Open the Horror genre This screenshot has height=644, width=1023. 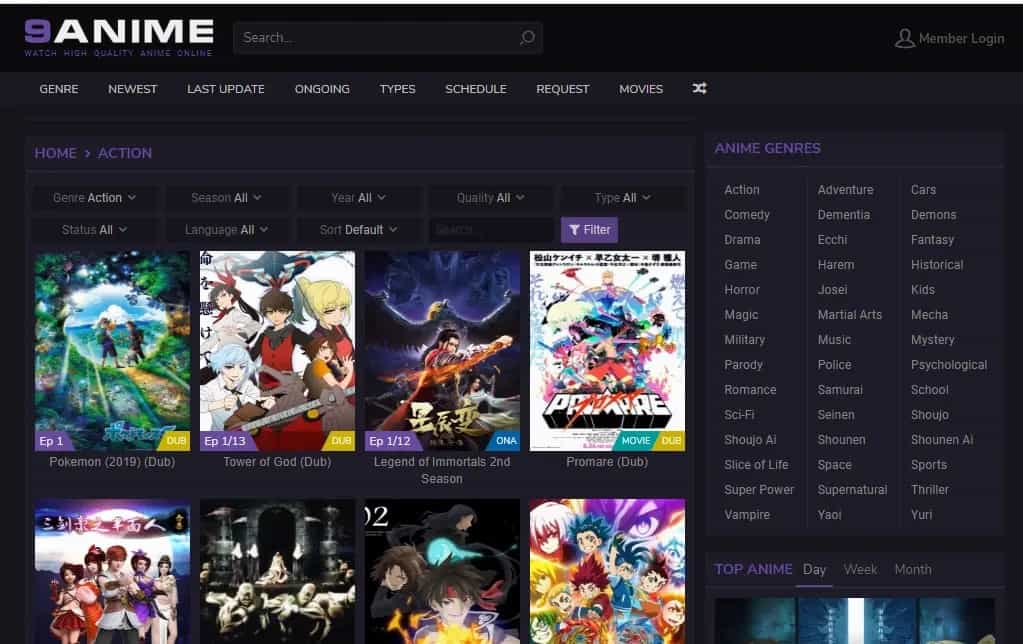pos(742,290)
